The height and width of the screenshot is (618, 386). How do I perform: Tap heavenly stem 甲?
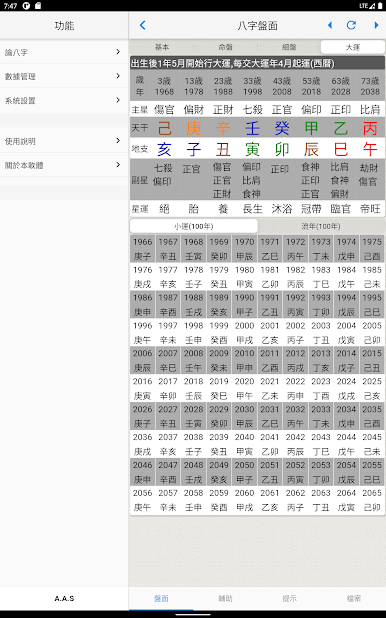click(311, 128)
